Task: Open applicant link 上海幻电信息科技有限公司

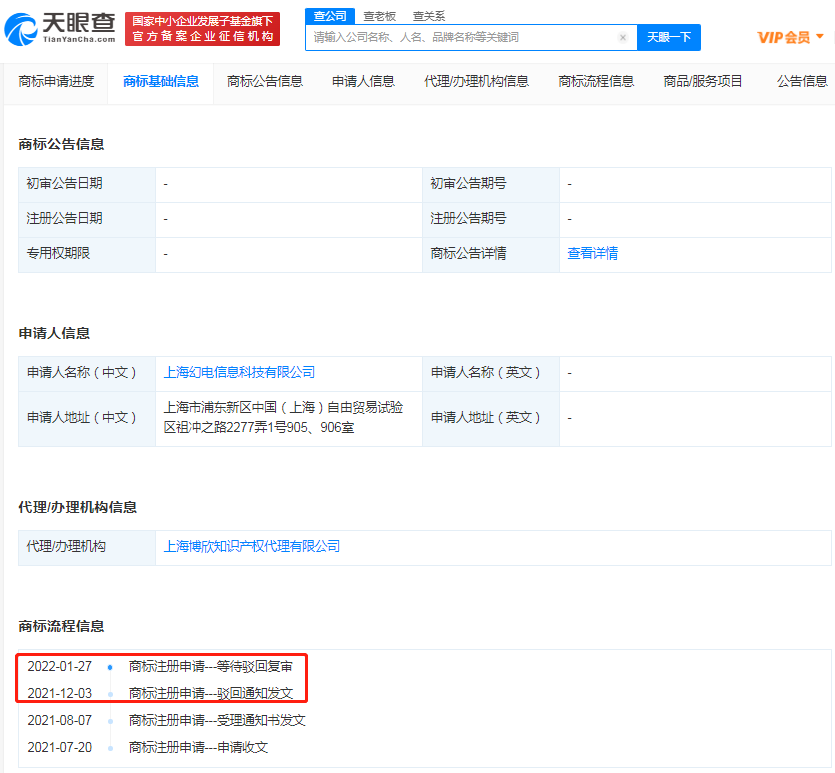Action: tap(239, 372)
